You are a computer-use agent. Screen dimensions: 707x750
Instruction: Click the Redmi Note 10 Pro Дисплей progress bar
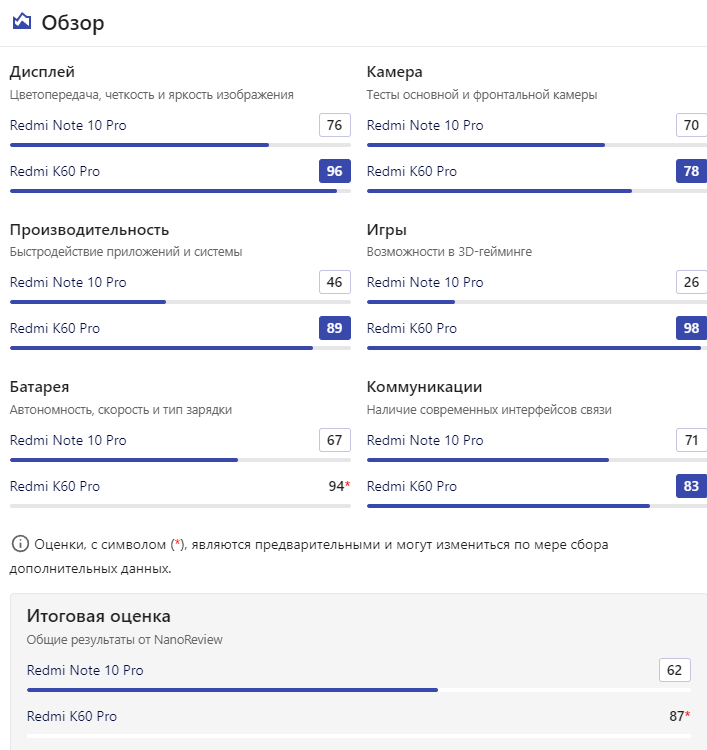pyautogui.click(x=180, y=145)
